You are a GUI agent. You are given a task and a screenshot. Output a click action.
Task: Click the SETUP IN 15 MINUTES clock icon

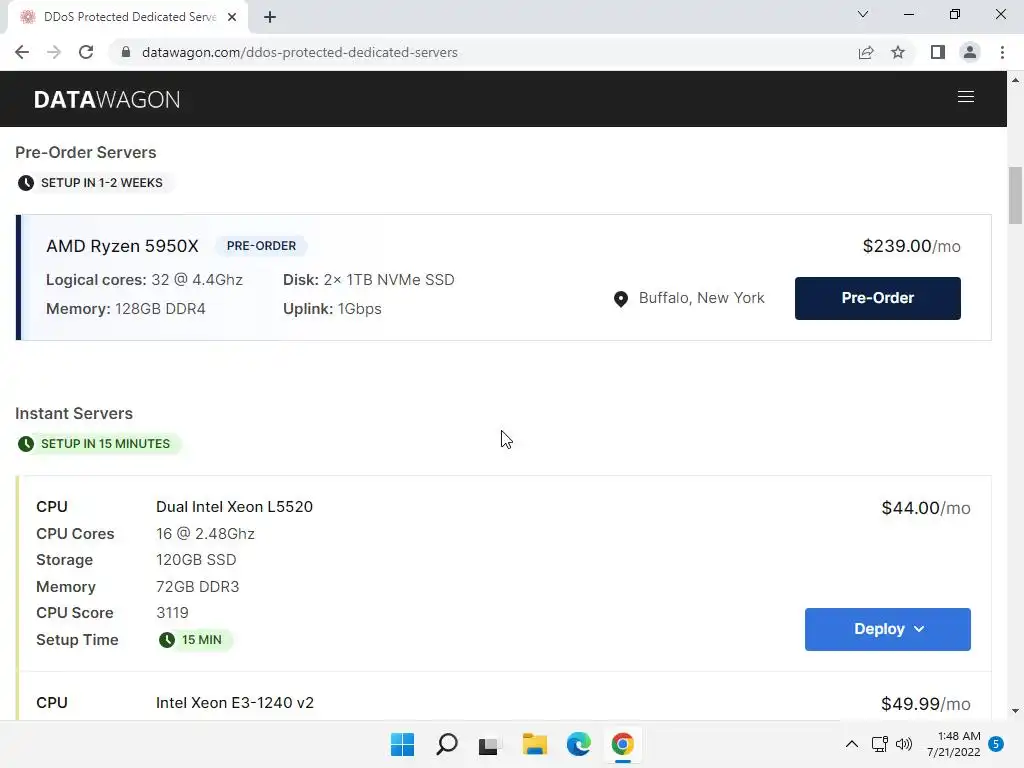(26, 444)
